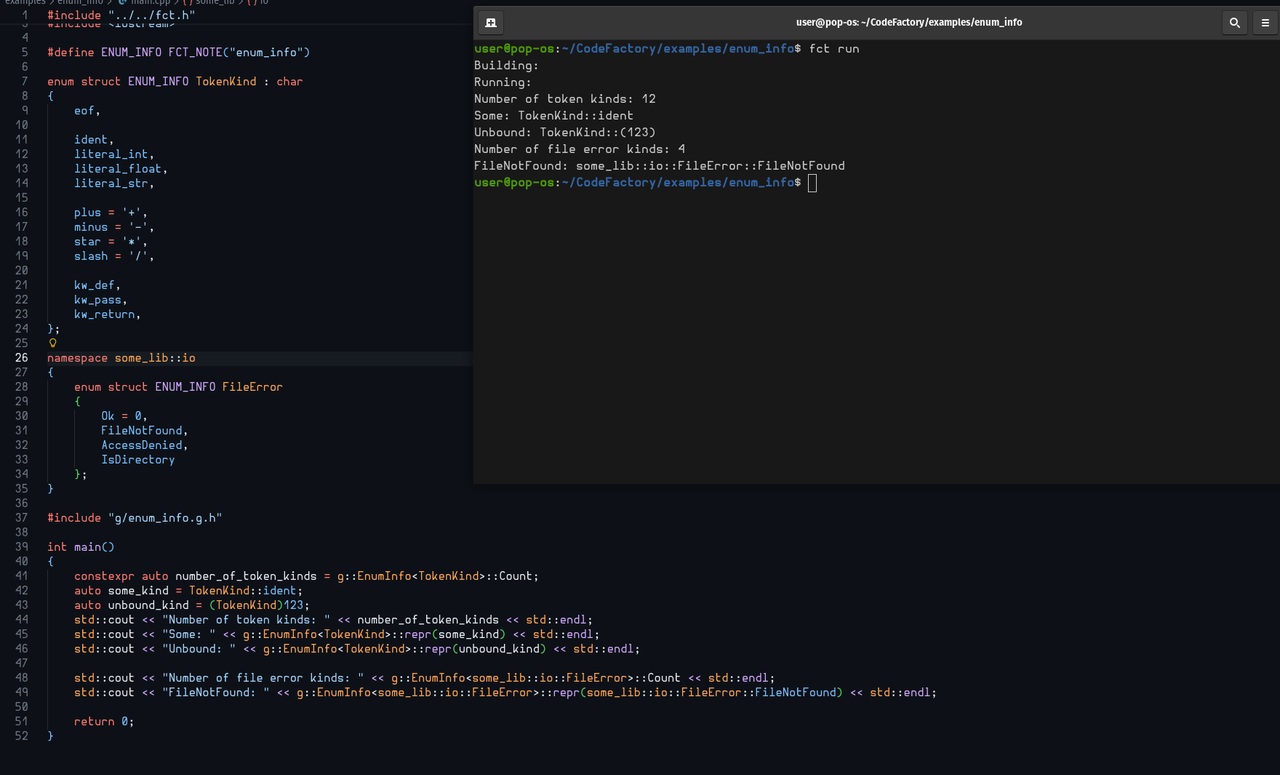Click the 'kw_pass,' enumerator

coord(101,300)
